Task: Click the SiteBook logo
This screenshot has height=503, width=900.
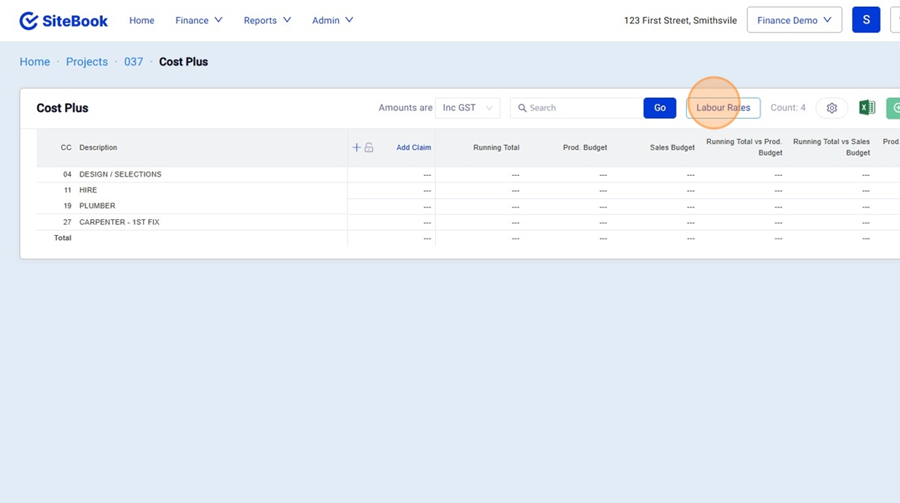Action: (x=63, y=20)
